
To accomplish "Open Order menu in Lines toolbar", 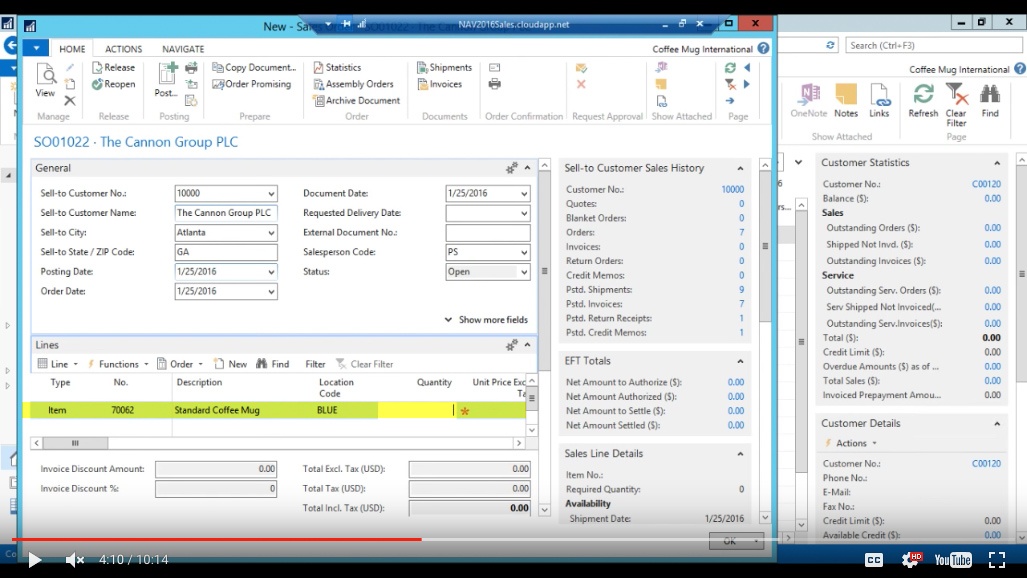I will [x=180, y=364].
